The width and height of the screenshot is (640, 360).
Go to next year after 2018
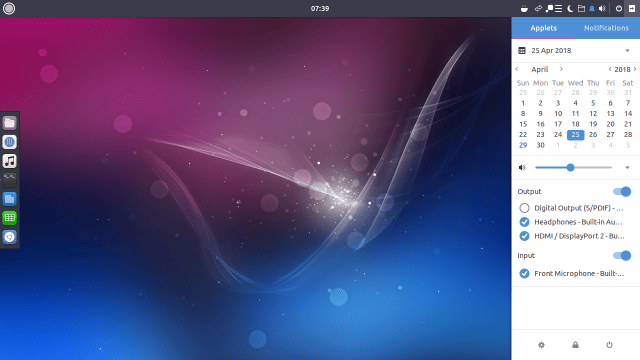[x=635, y=69]
